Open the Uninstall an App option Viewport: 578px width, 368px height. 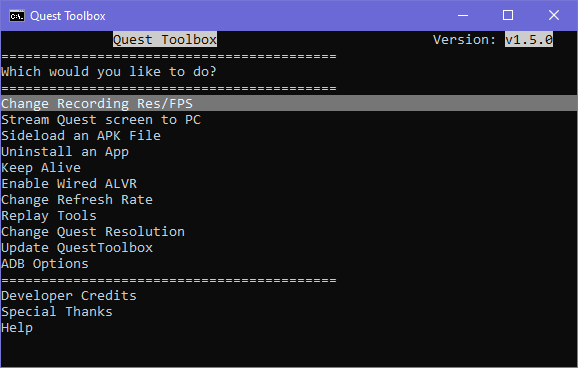click(65, 152)
